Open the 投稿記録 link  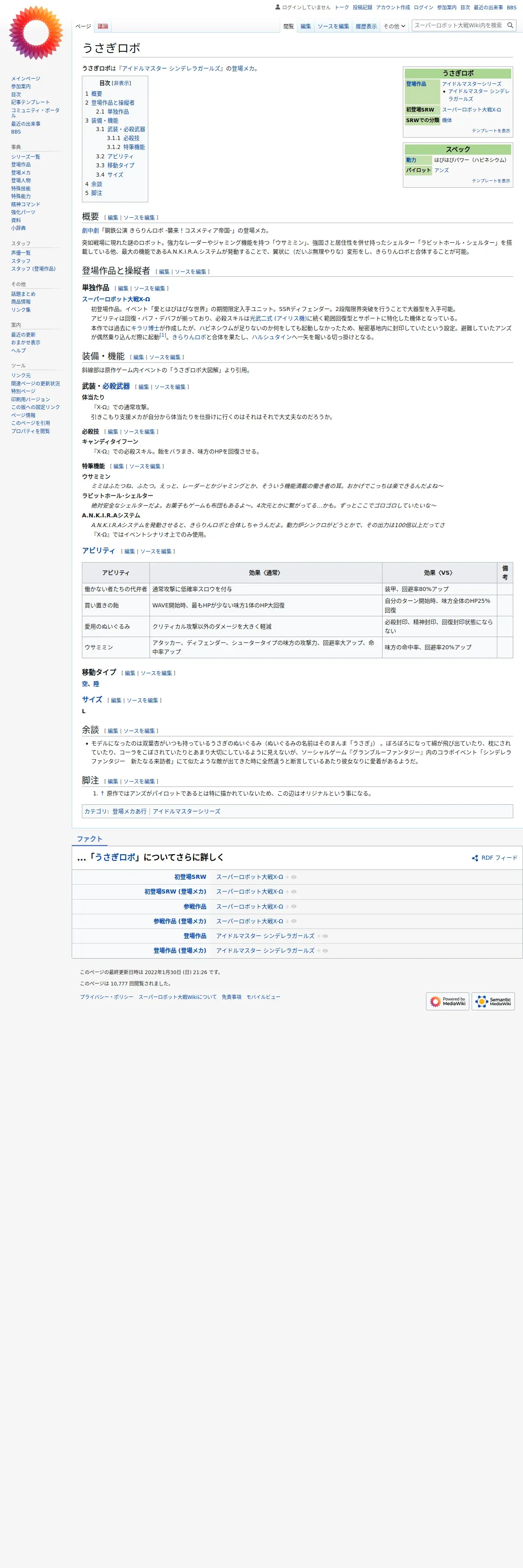(x=362, y=7)
